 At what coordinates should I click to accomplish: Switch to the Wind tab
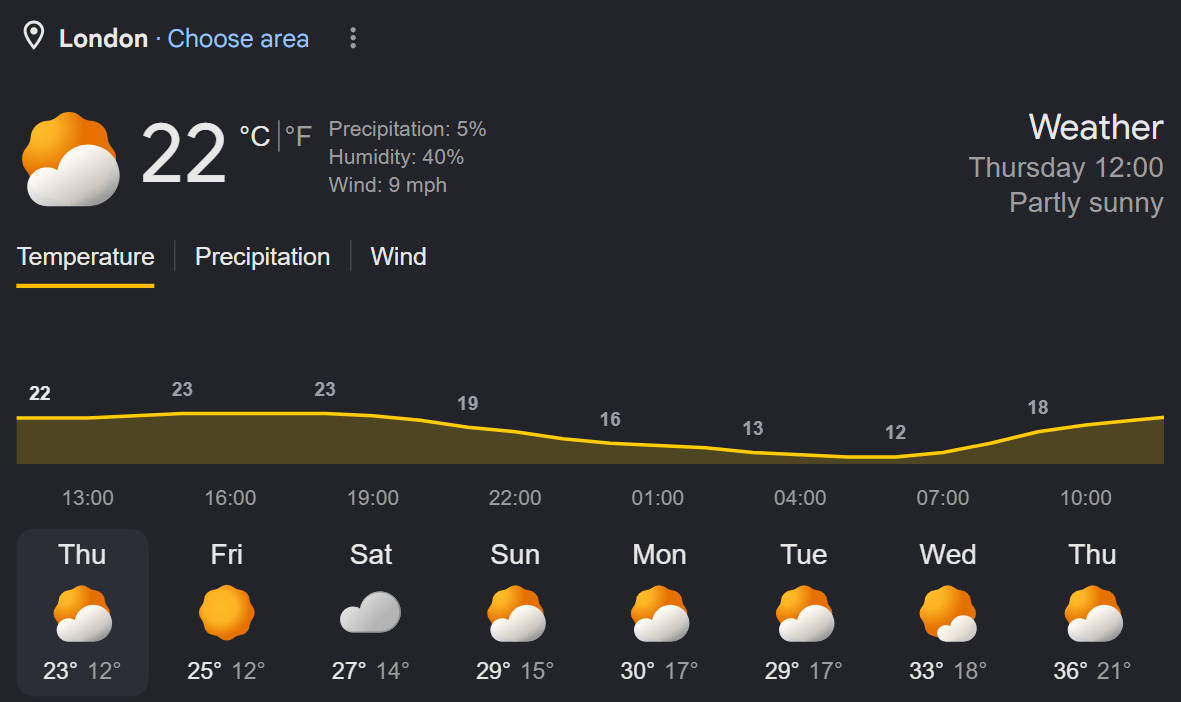tap(398, 257)
